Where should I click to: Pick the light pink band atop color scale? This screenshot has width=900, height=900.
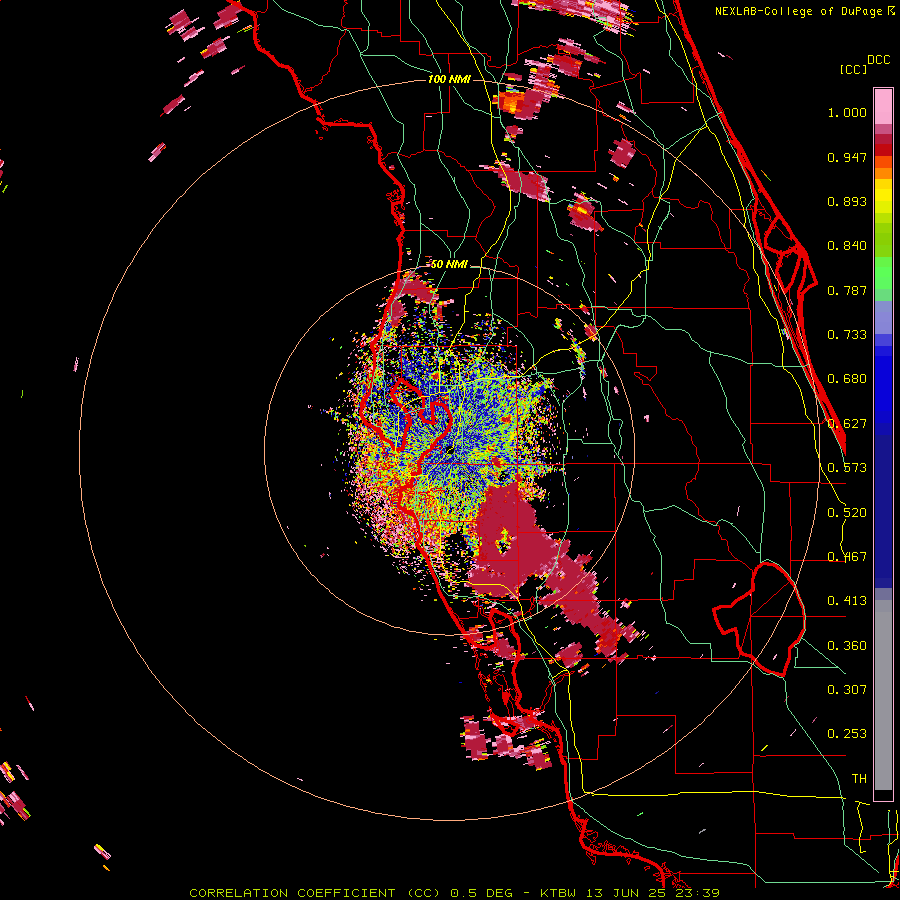pos(883,107)
